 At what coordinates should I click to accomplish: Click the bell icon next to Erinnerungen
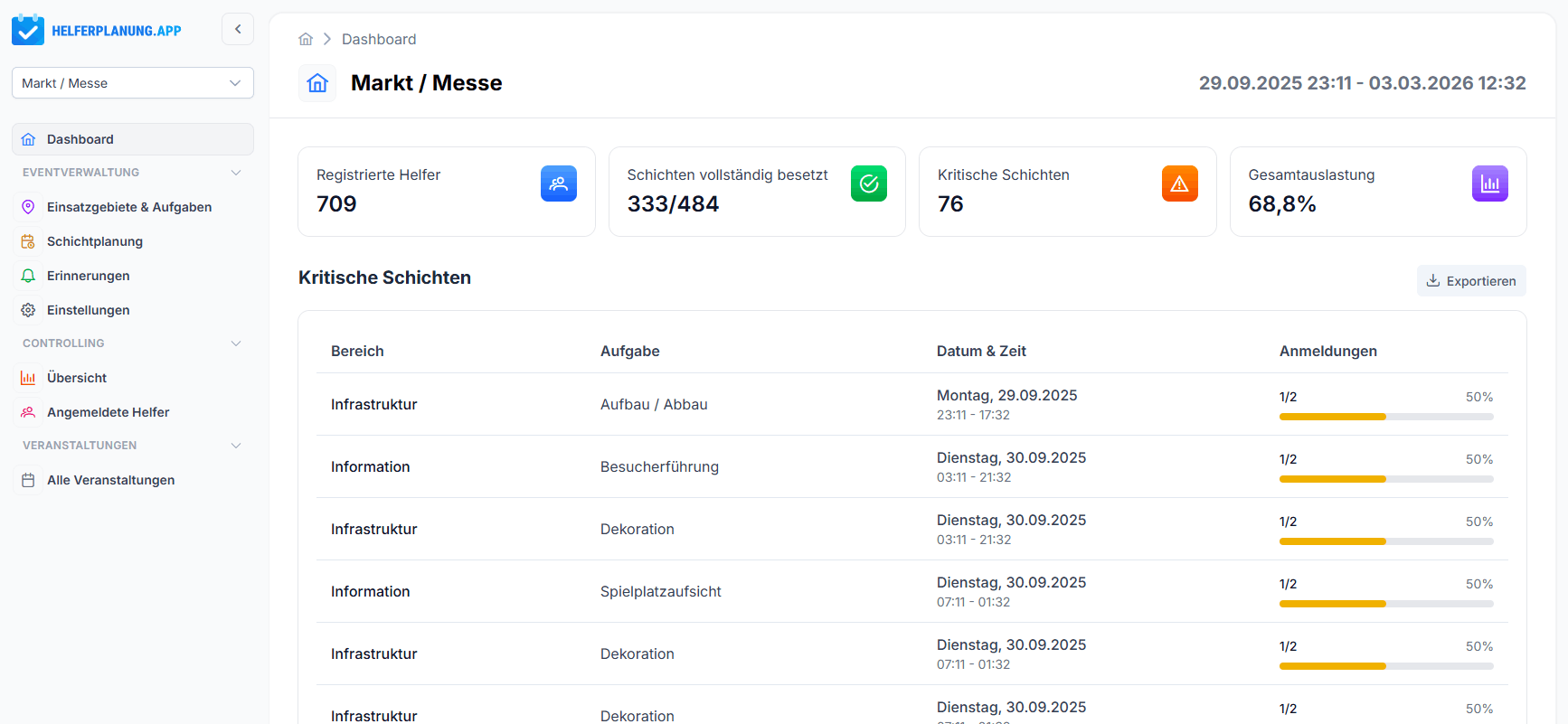coord(28,276)
